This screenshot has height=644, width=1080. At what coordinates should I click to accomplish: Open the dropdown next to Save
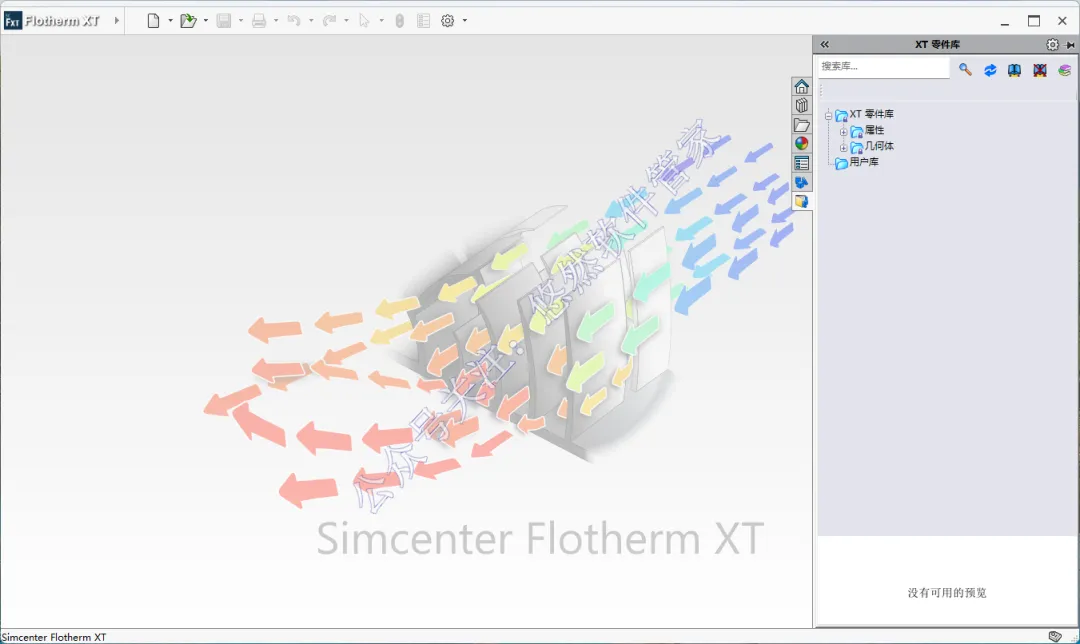240,21
